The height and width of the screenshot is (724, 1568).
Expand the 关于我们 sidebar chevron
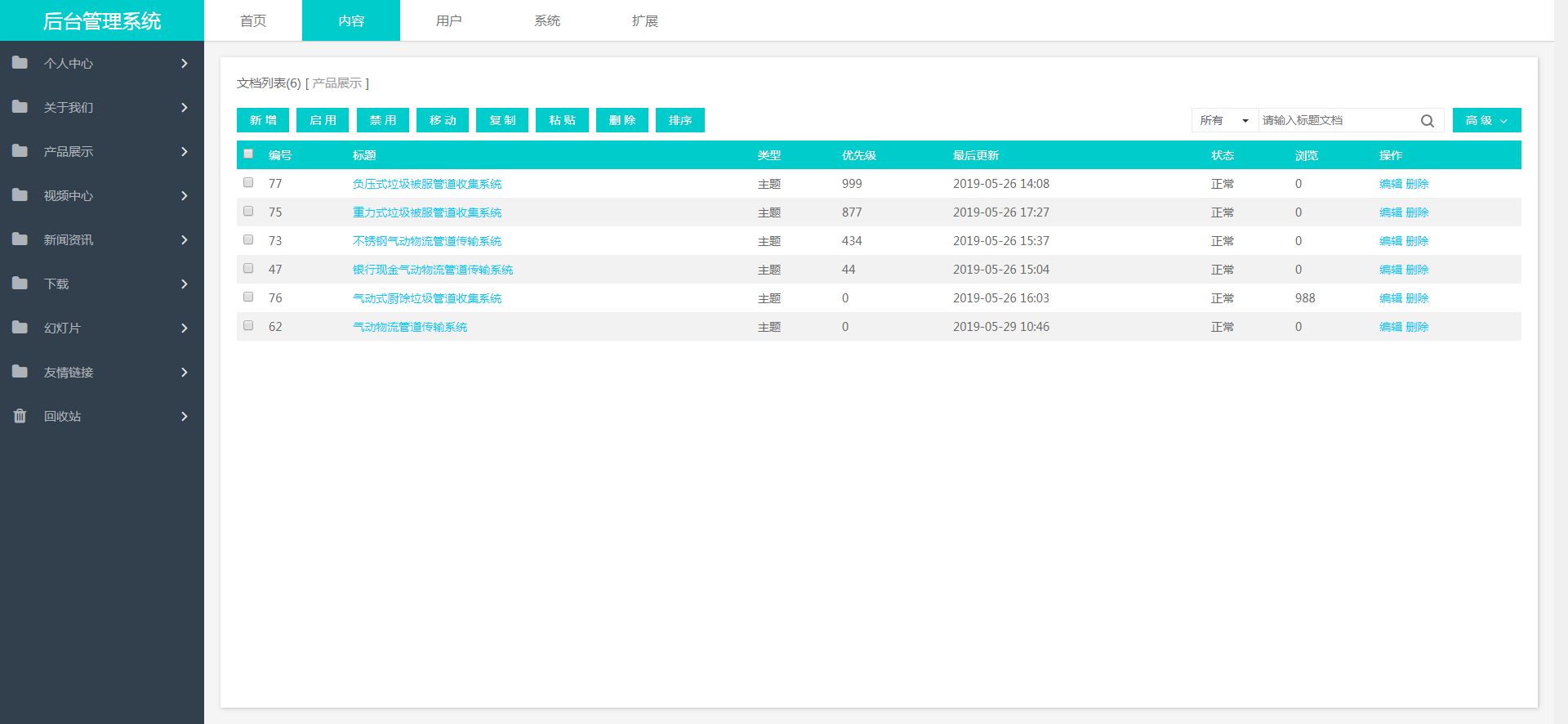[x=185, y=108]
